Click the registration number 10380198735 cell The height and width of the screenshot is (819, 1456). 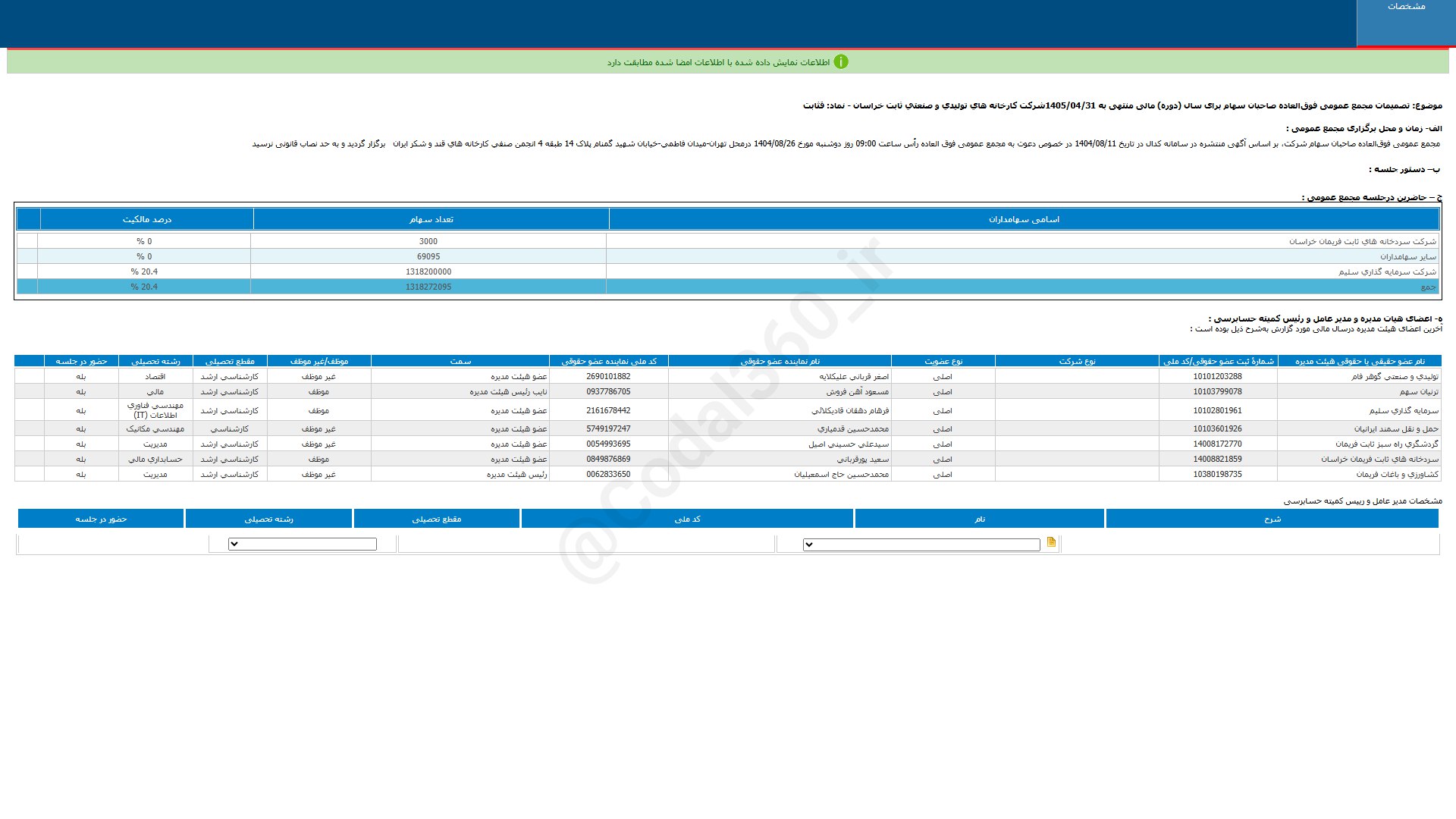point(1217,475)
